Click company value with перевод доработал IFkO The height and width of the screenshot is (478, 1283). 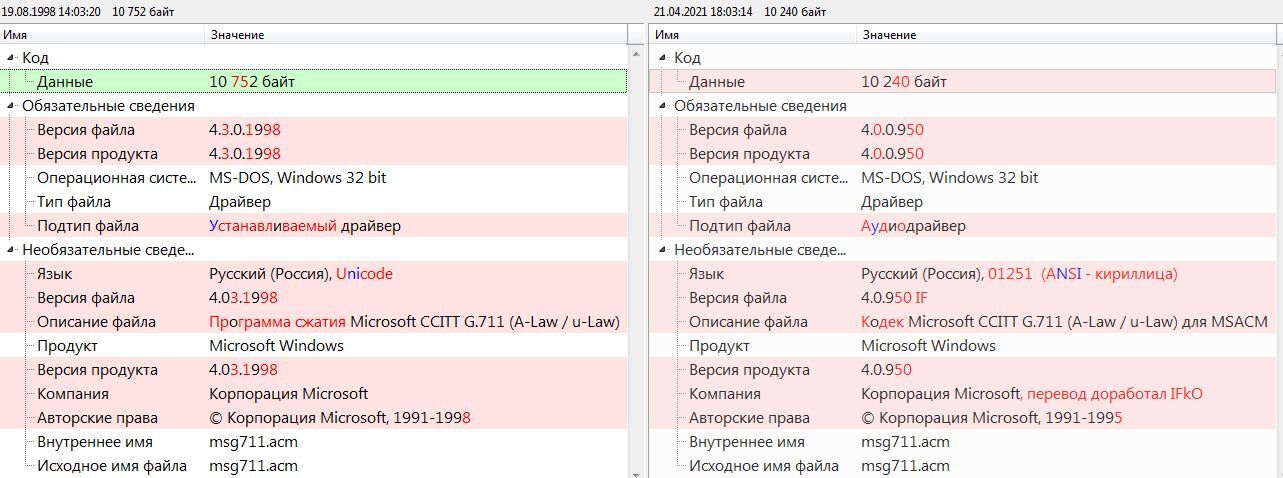(1032, 394)
